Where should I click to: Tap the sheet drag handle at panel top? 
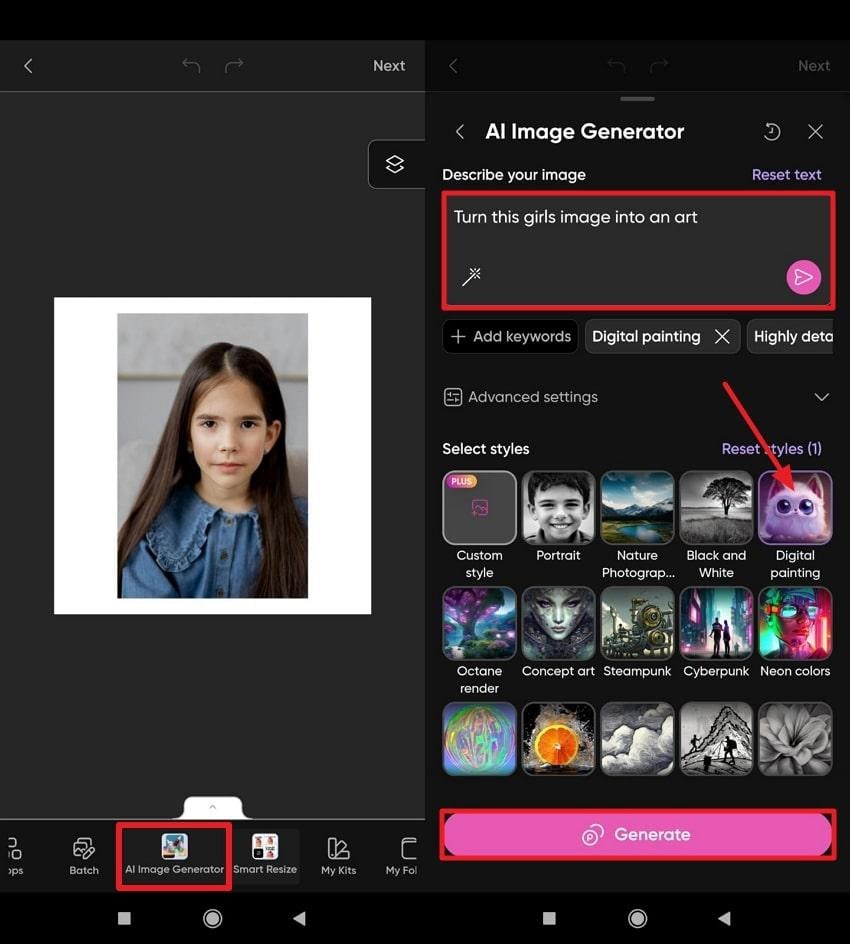click(x=638, y=99)
